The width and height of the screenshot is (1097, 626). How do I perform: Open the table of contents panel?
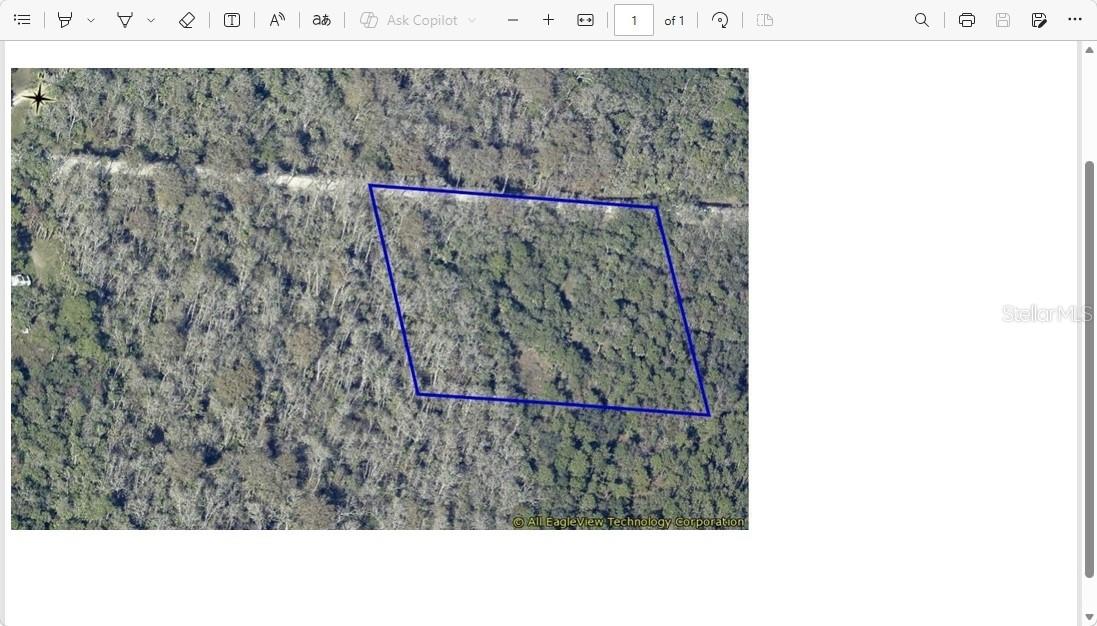[22, 19]
